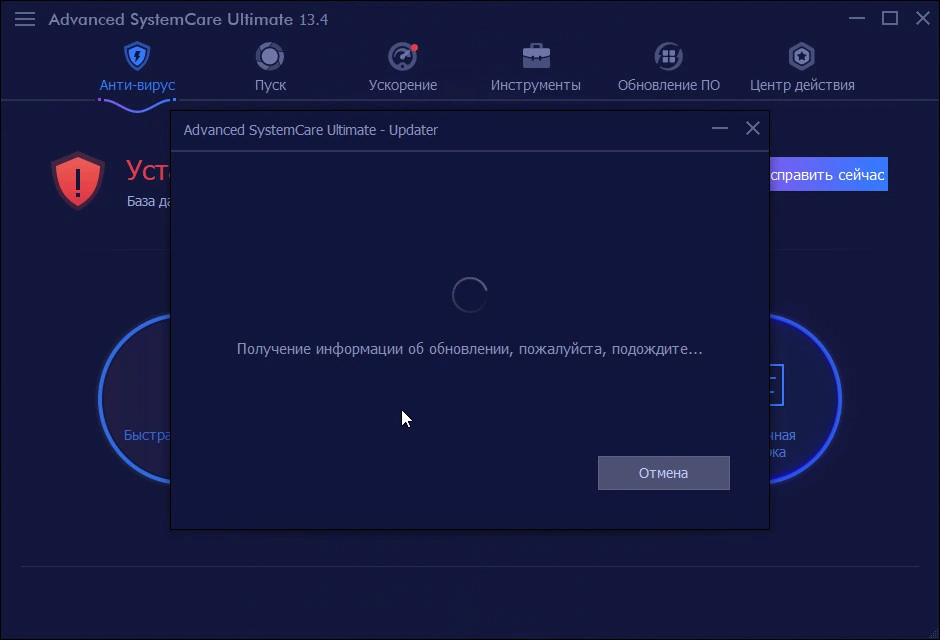Click the Updater dialog title text
This screenshot has width=940, height=640.
[311, 130]
